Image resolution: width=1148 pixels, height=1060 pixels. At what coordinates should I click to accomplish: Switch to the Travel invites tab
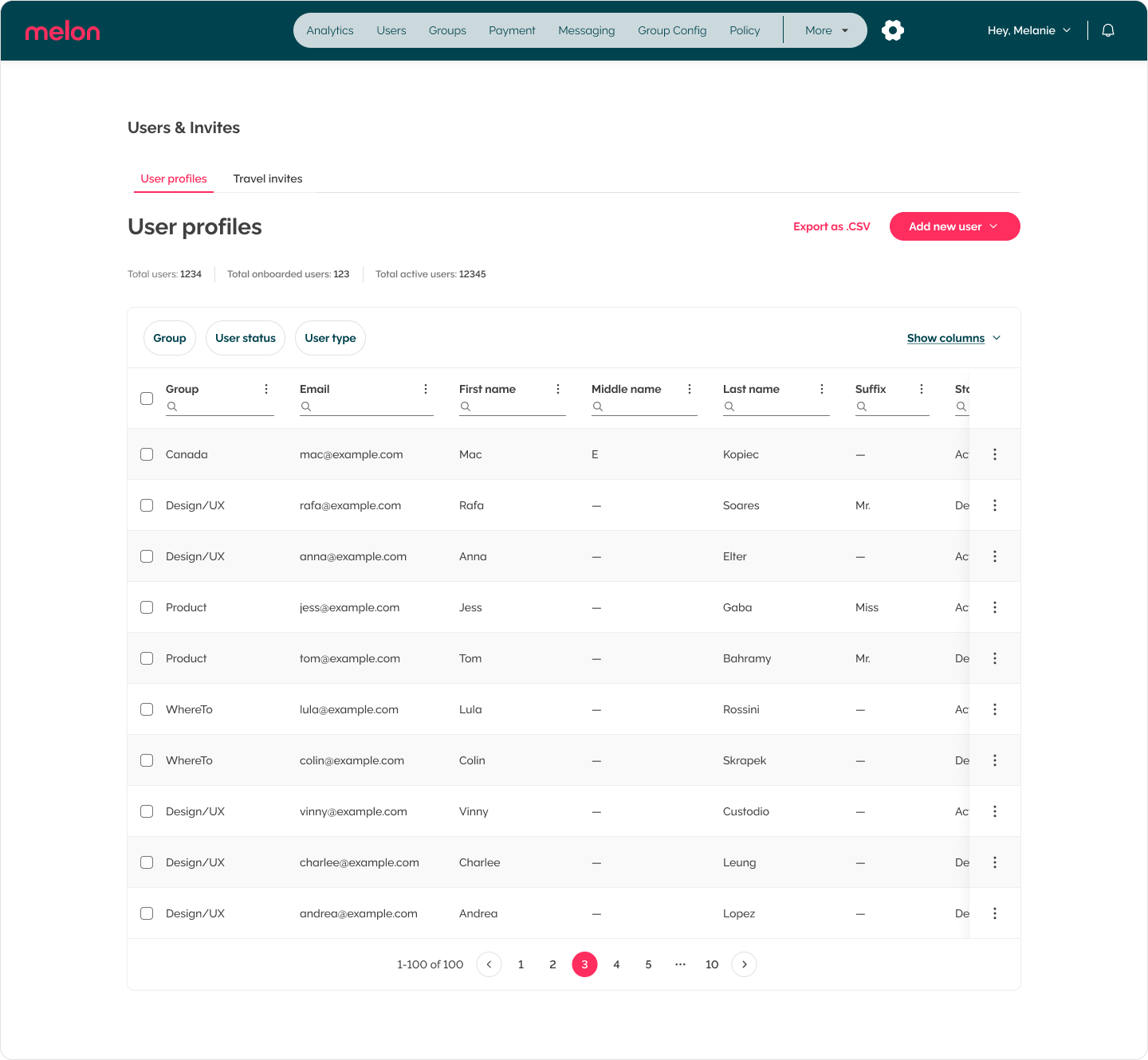[268, 179]
